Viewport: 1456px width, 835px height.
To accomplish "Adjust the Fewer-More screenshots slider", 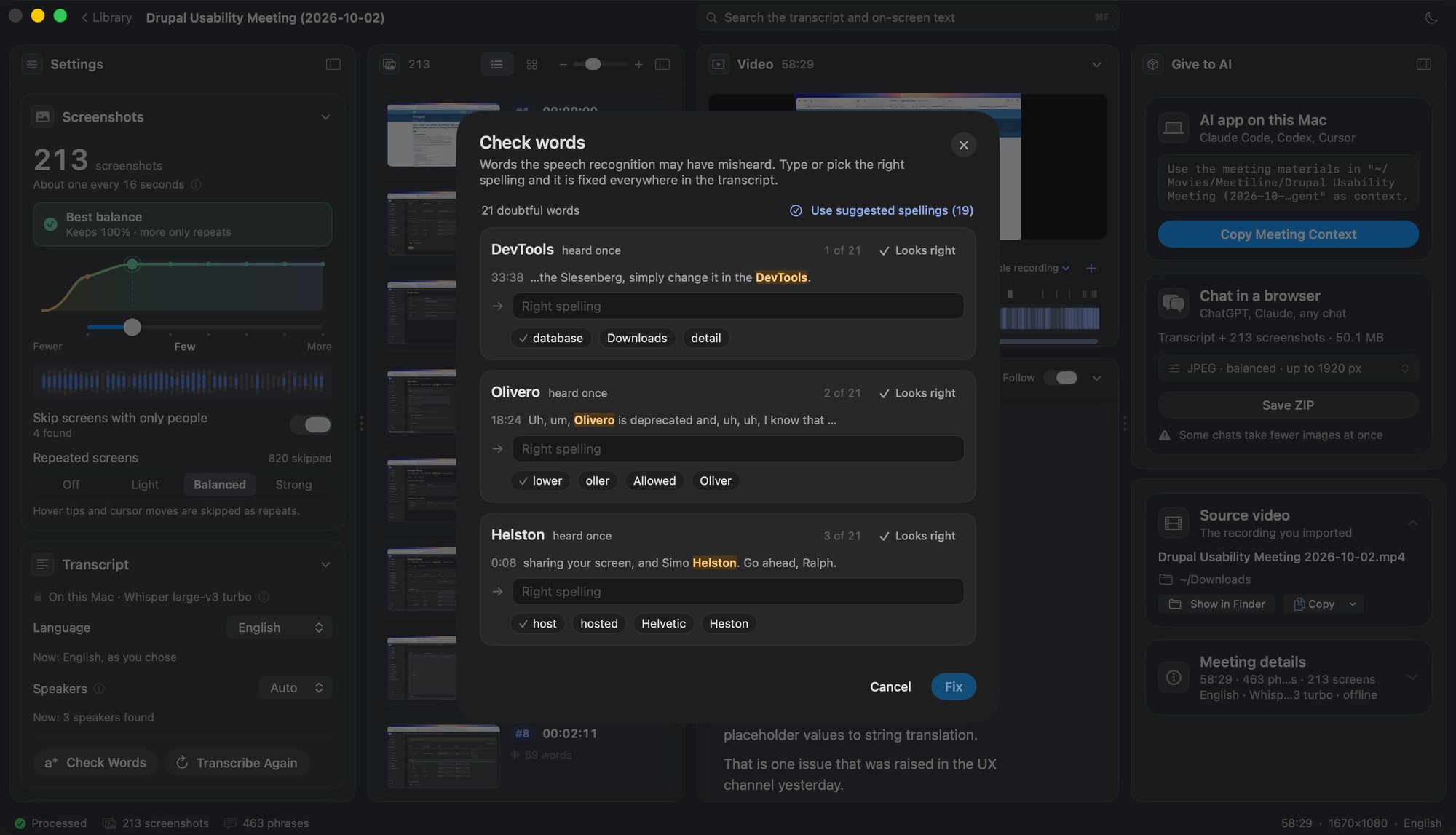I will pyautogui.click(x=132, y=328).
